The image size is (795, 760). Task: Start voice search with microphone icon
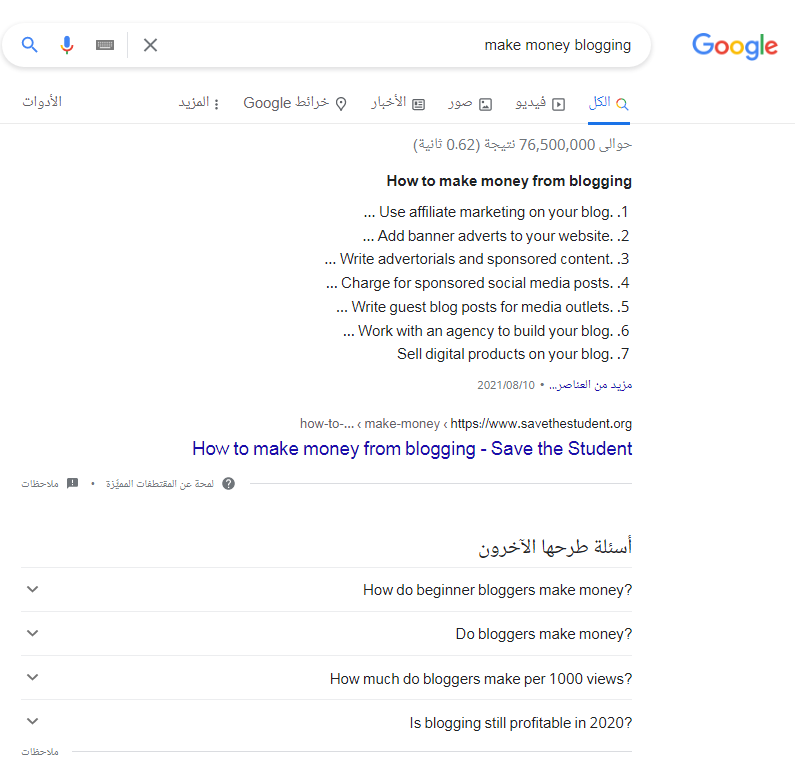pyautogui.click(x=67, y=45)
